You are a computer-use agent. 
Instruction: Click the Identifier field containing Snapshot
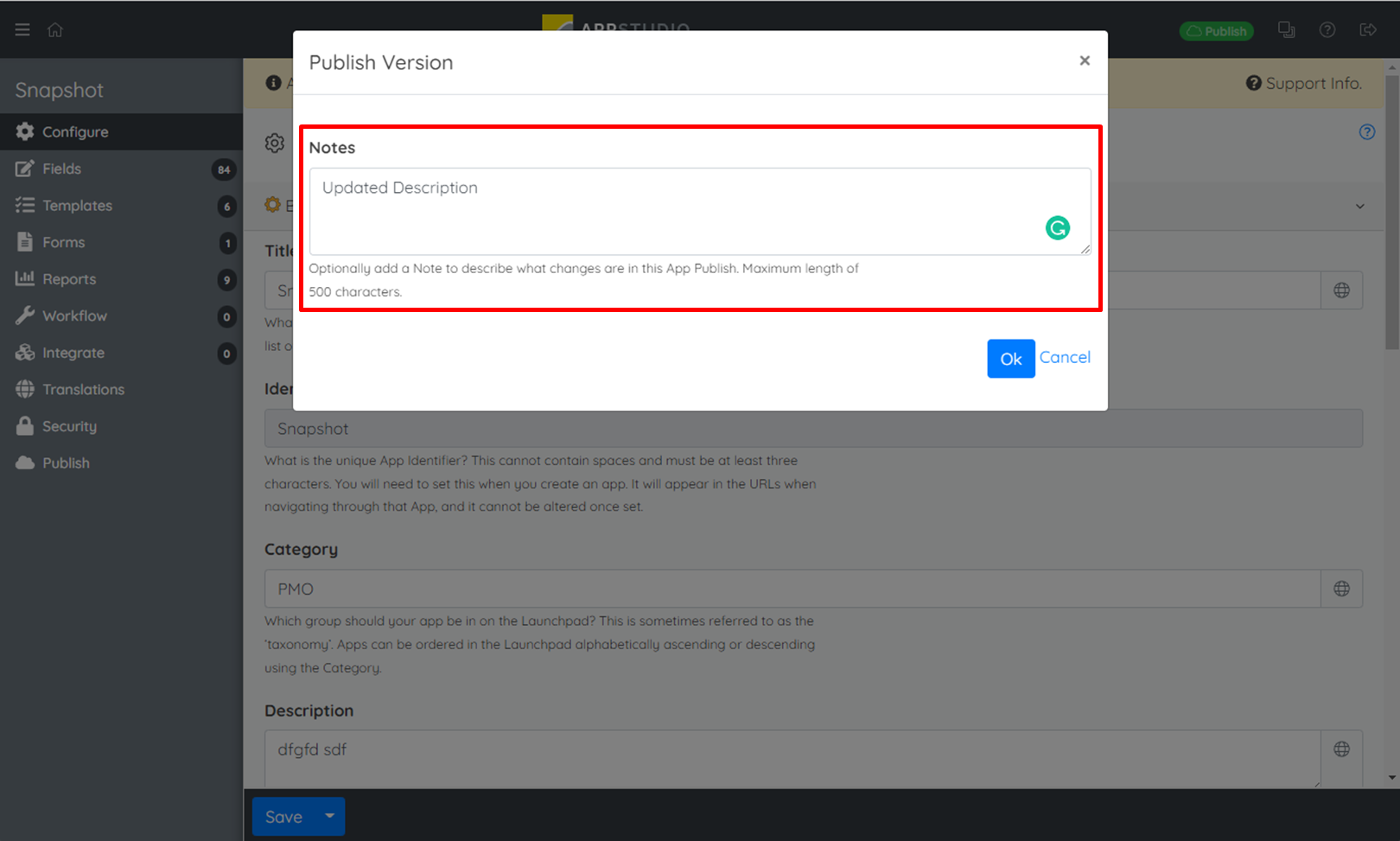(x=813, y=429)
